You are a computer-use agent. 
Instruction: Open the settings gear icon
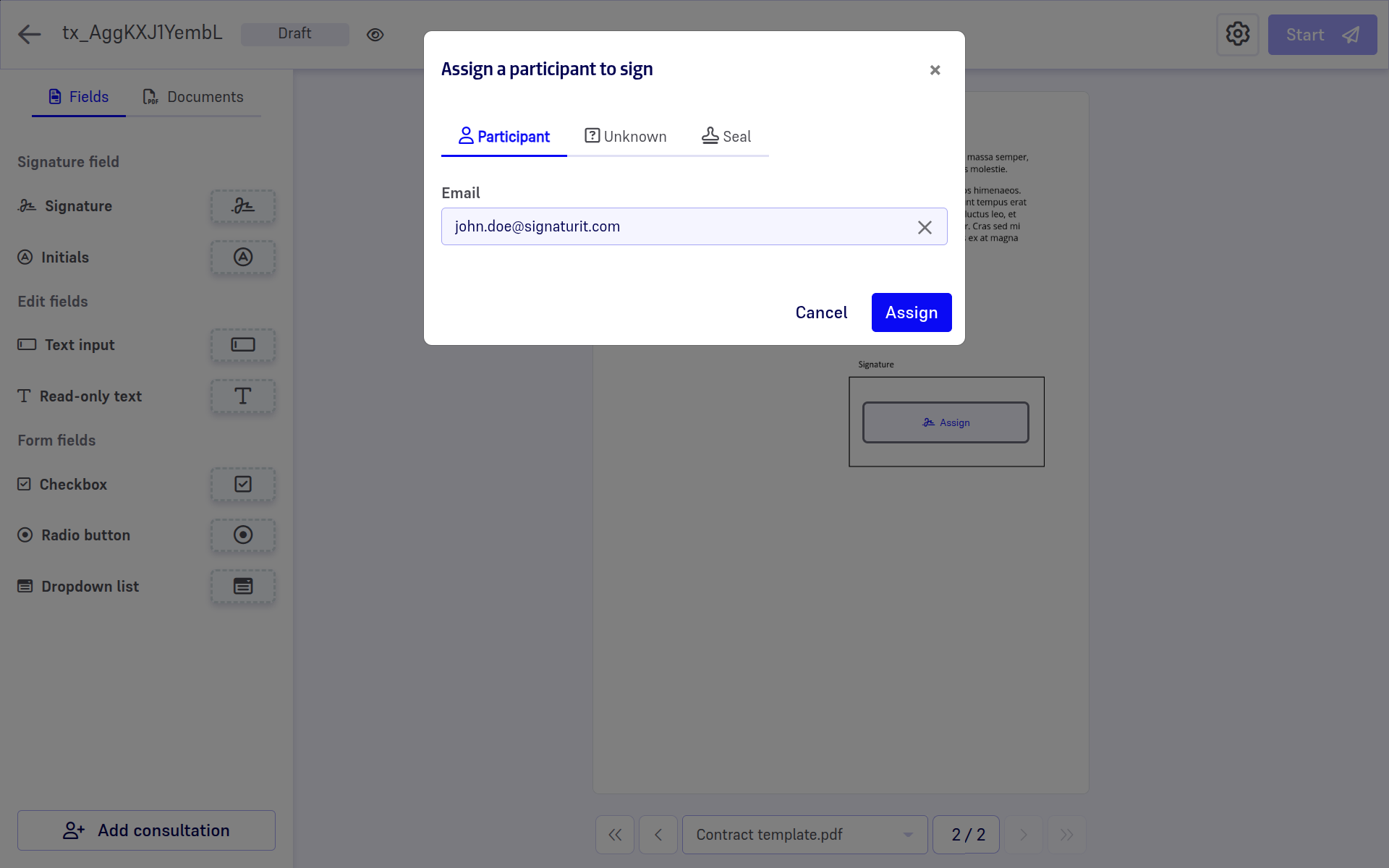(x=1237, y=34)
